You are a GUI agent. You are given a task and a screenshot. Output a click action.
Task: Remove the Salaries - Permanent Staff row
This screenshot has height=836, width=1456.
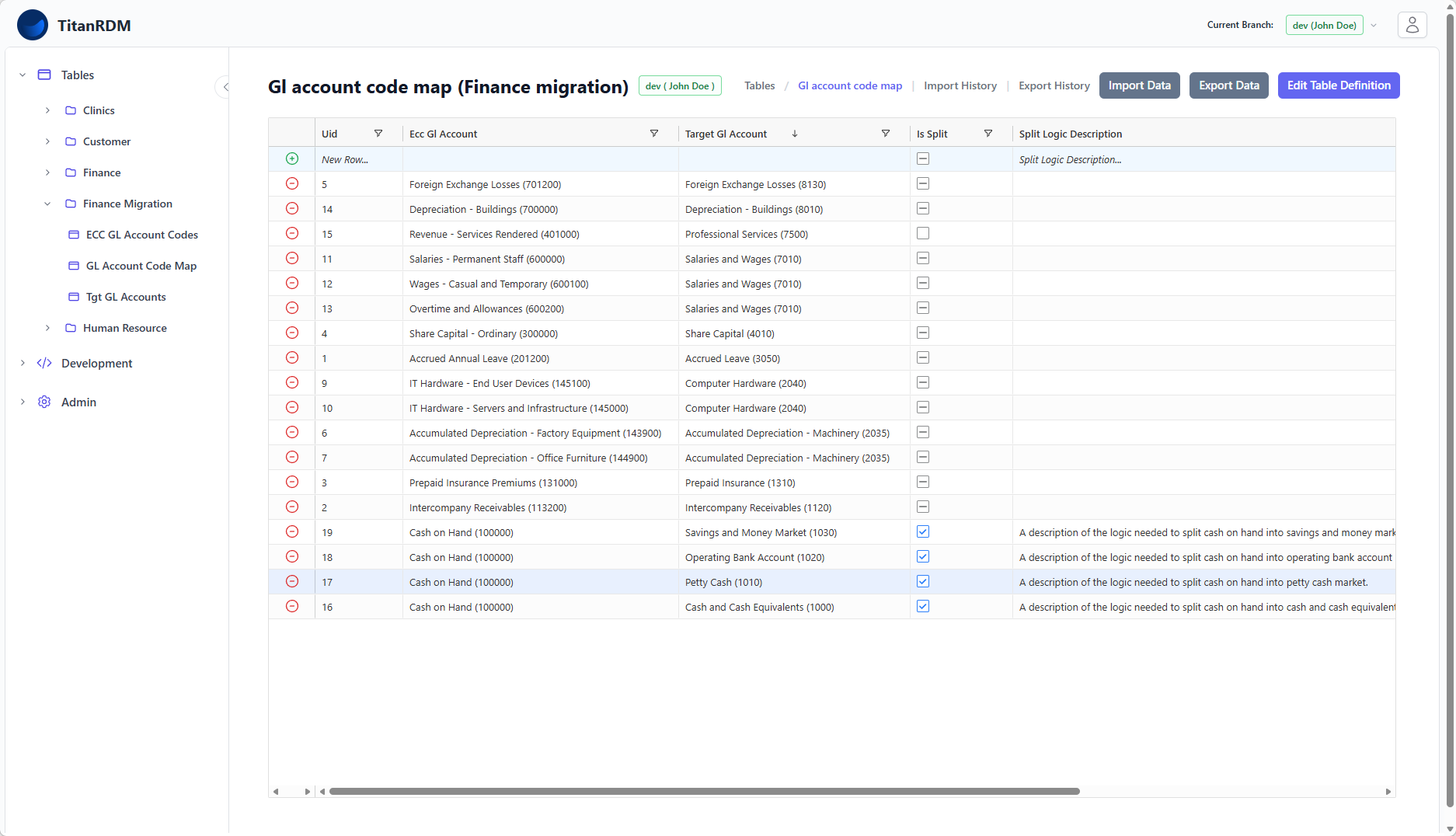click(292, 258)
